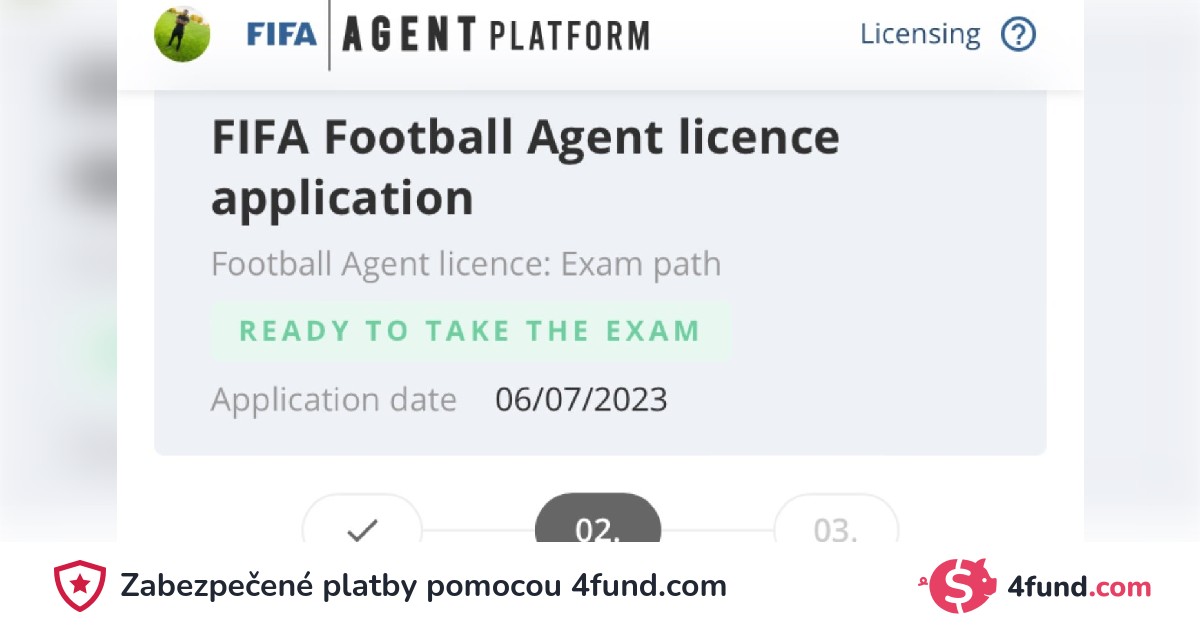
Task: Click the application date value 06/07/2023
Action: (x=581, y=400)
